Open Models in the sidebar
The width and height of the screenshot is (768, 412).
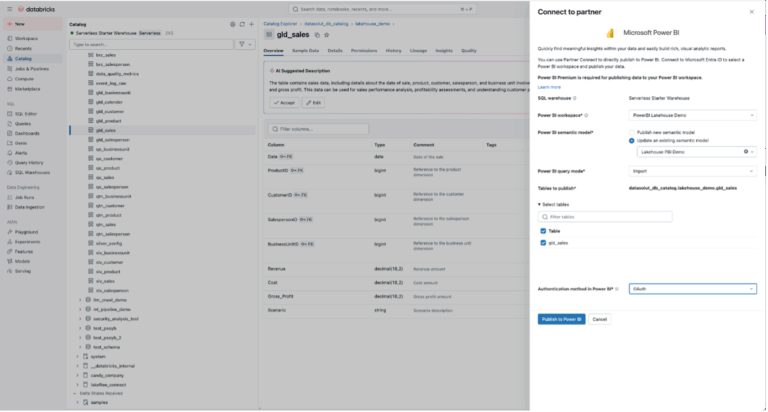click(22, 261)
